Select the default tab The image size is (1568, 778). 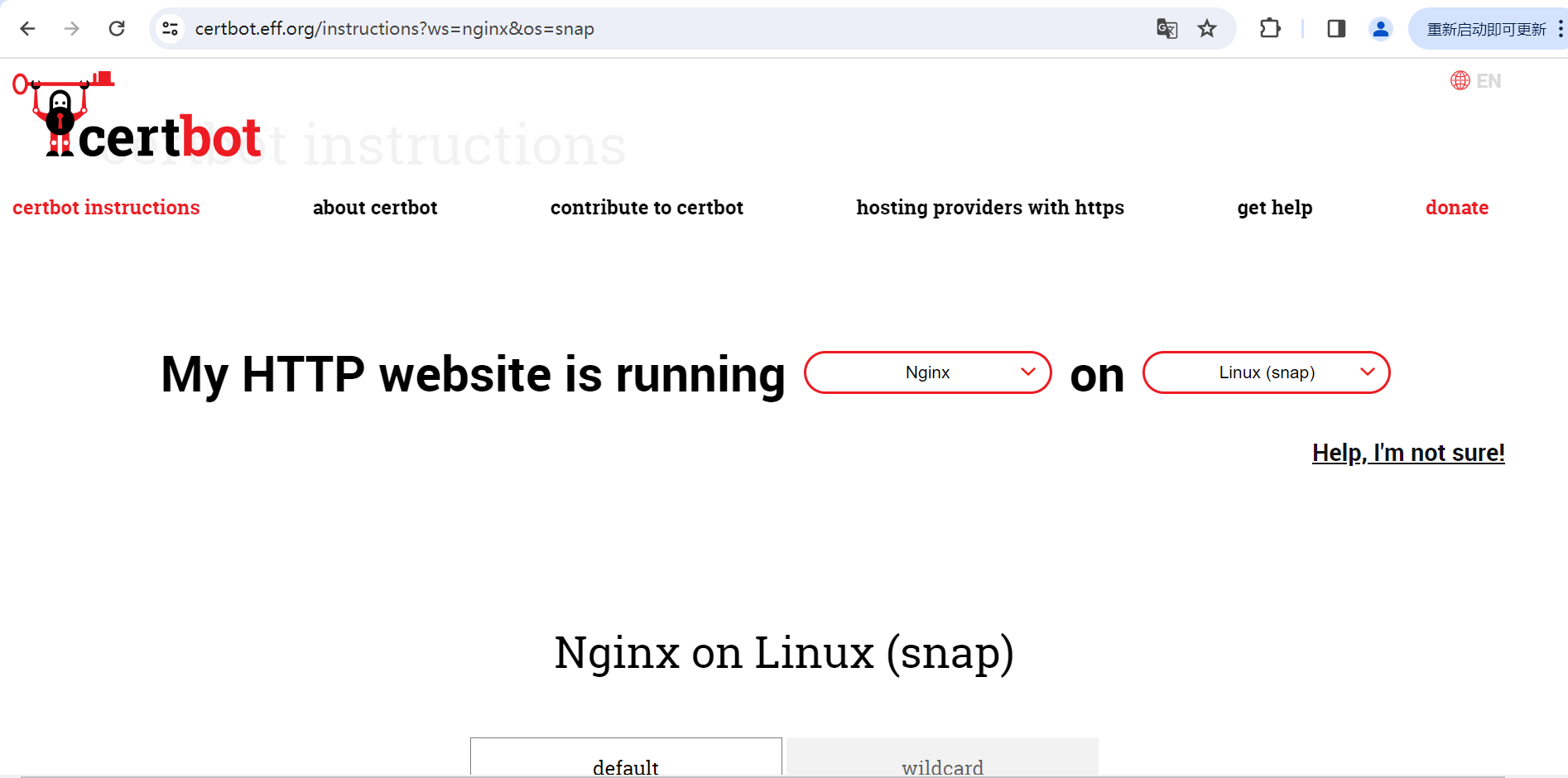[626, 757]
